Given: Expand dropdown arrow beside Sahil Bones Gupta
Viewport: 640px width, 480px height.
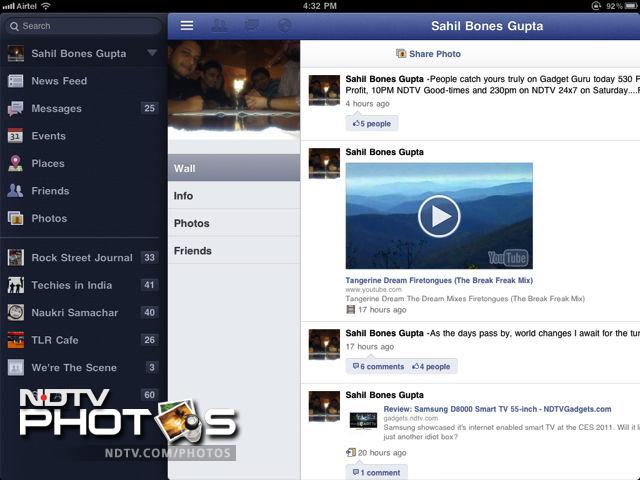Looking at the screenshot, I should (x=152, y=53).
